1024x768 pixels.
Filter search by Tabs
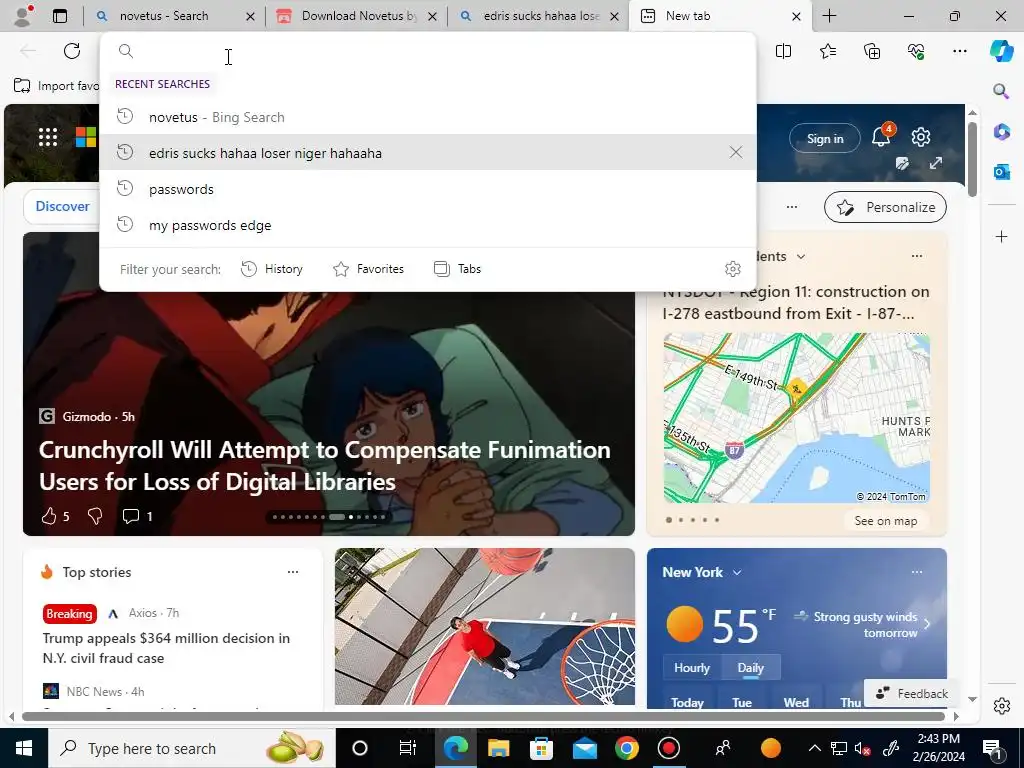[457, 269]
